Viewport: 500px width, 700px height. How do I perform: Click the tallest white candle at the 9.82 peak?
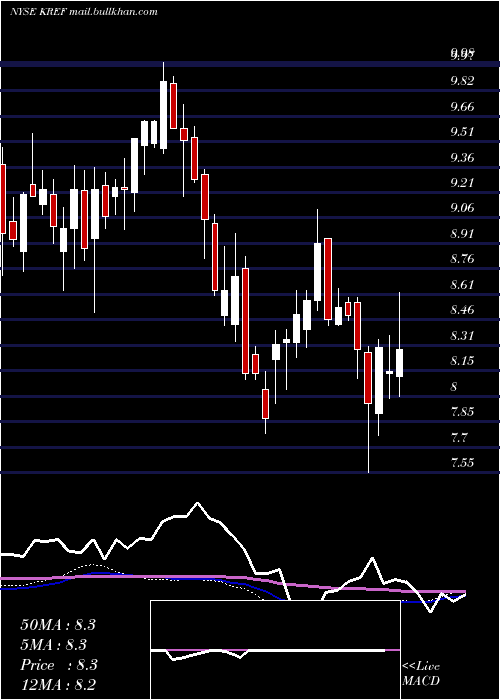[163, 115]
